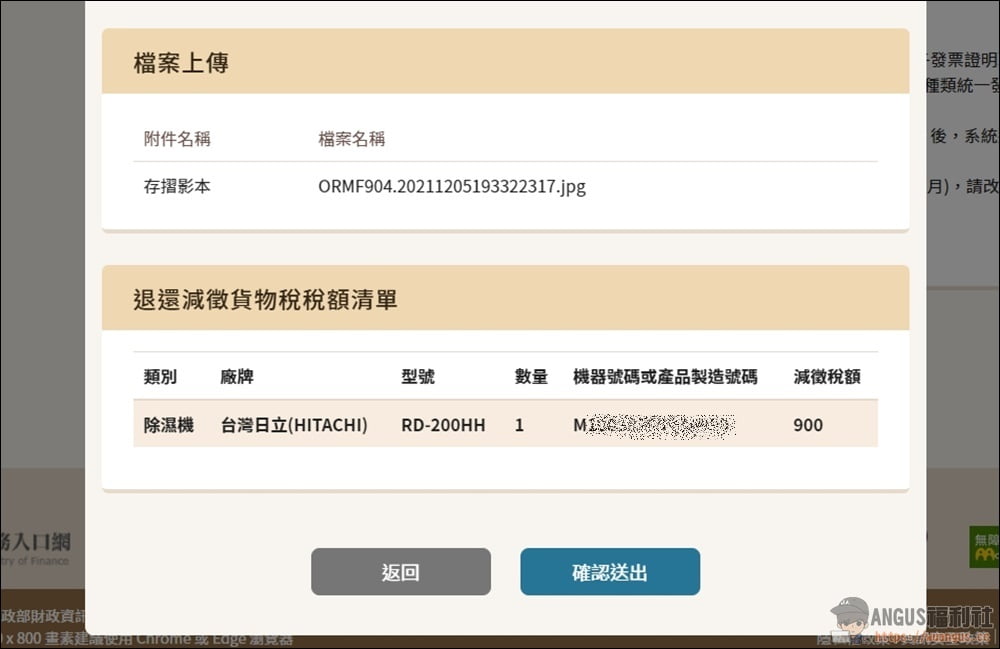Click the 確認送出 confirm submit button

point(609,572)
